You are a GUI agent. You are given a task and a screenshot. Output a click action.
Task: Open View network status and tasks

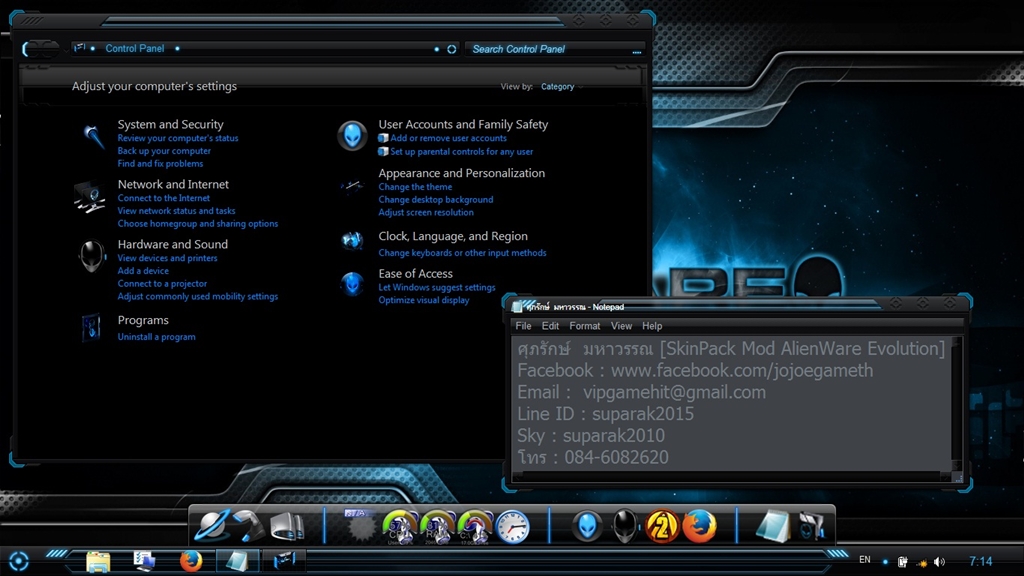point(176,211)
